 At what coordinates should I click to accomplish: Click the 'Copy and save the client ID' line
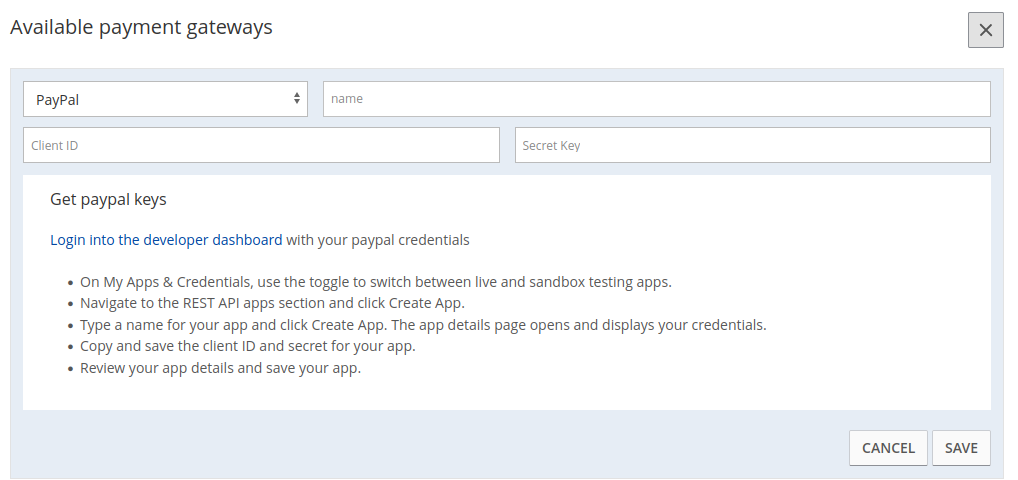(x=248, y=346)
